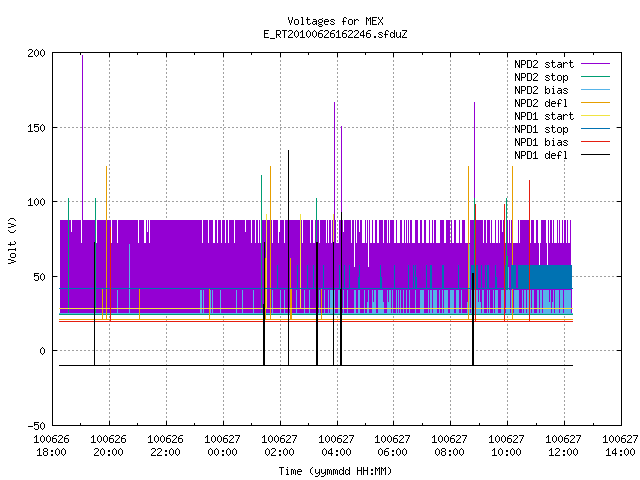The width and height of the screenshot is (640, 480).
Task: Click the y-axis tick value 50
Action: pyautogui.click(x=39, y=277)
